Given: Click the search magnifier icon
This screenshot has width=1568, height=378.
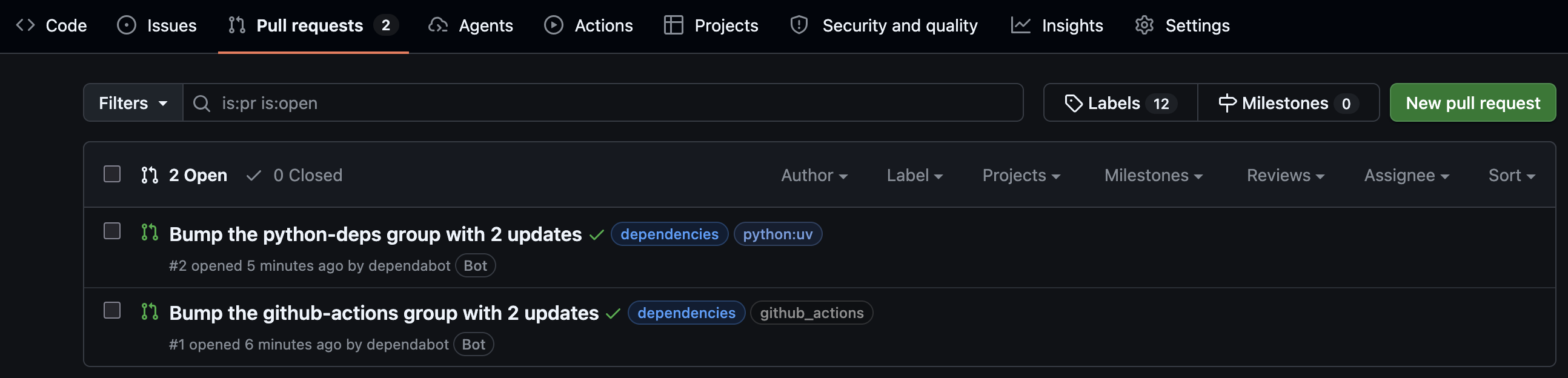Looking at the screenshot, I should (x=202, y=104).
